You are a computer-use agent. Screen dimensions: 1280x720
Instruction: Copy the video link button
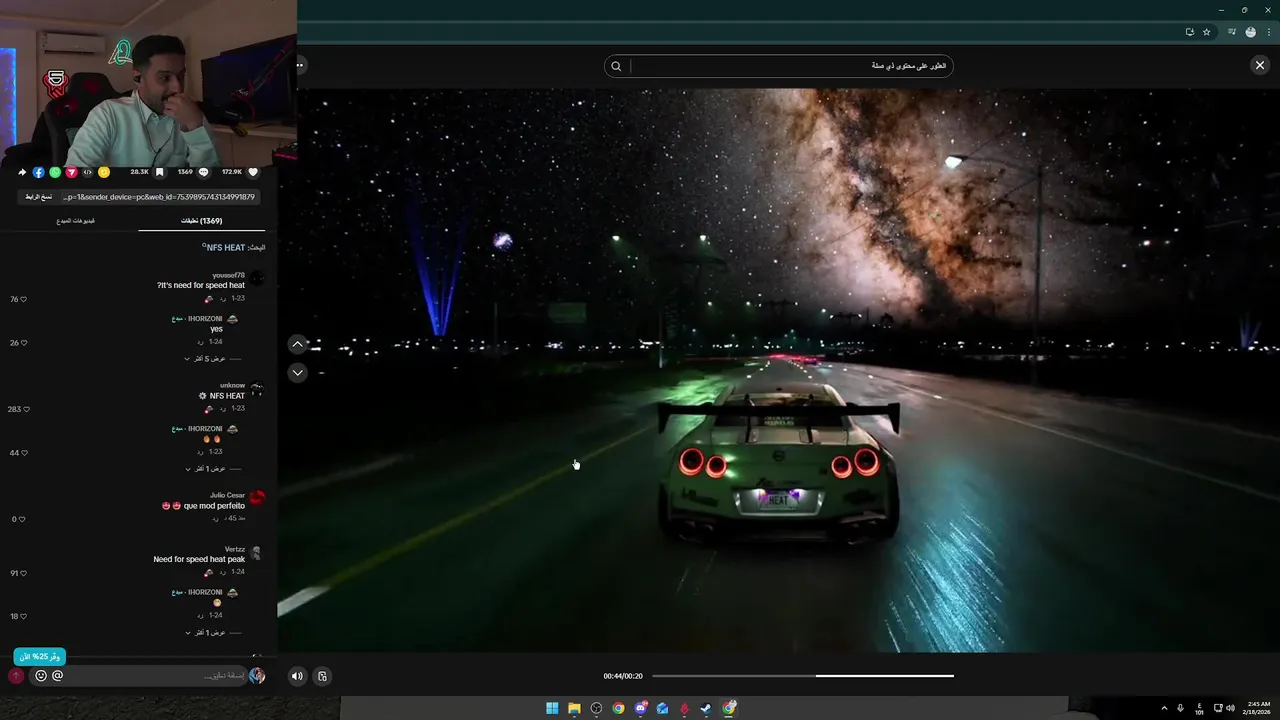pyautogui.click(x=39, y=197)
